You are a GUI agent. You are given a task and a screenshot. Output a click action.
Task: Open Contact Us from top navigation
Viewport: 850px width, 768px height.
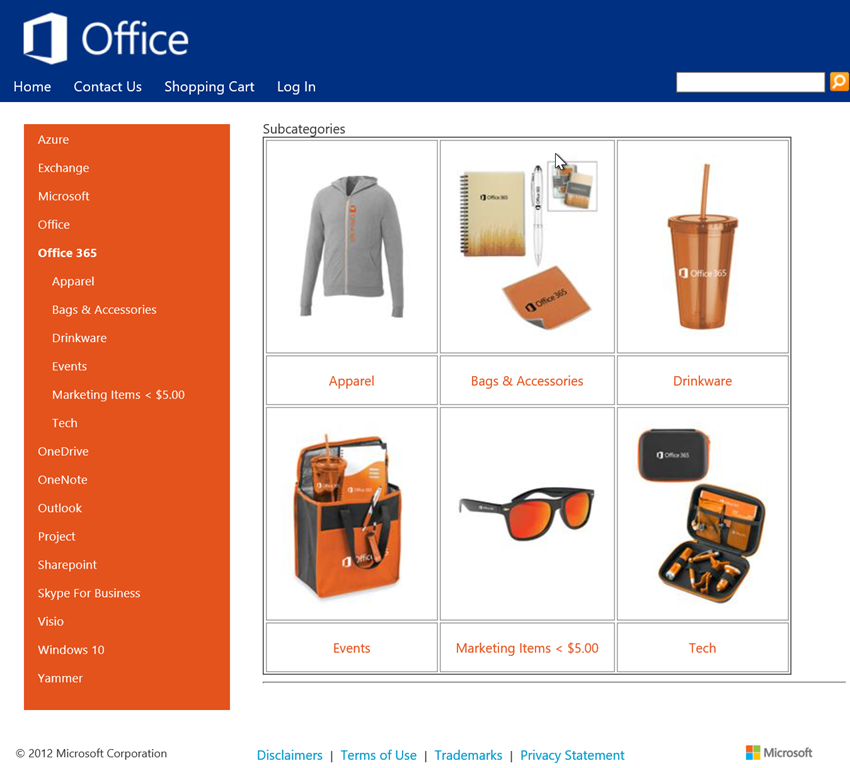tap(107, 87)
